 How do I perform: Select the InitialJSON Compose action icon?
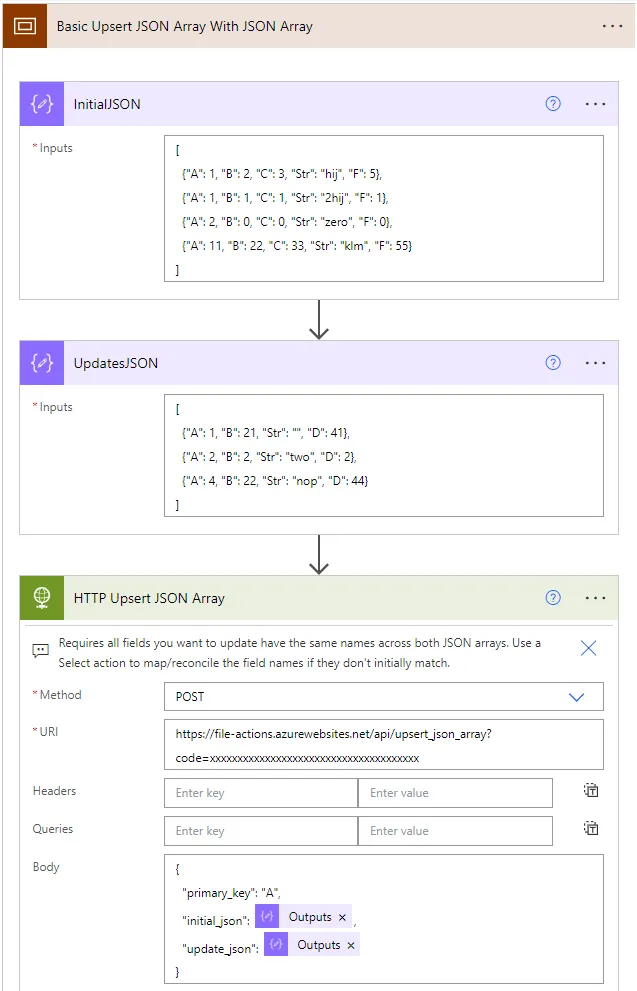point(41,103)
